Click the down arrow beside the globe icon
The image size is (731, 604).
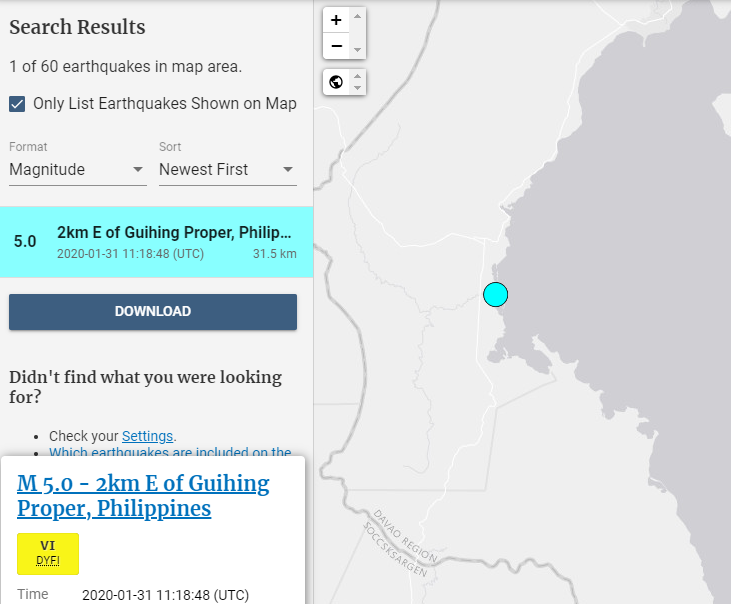[x=358, y=88]
